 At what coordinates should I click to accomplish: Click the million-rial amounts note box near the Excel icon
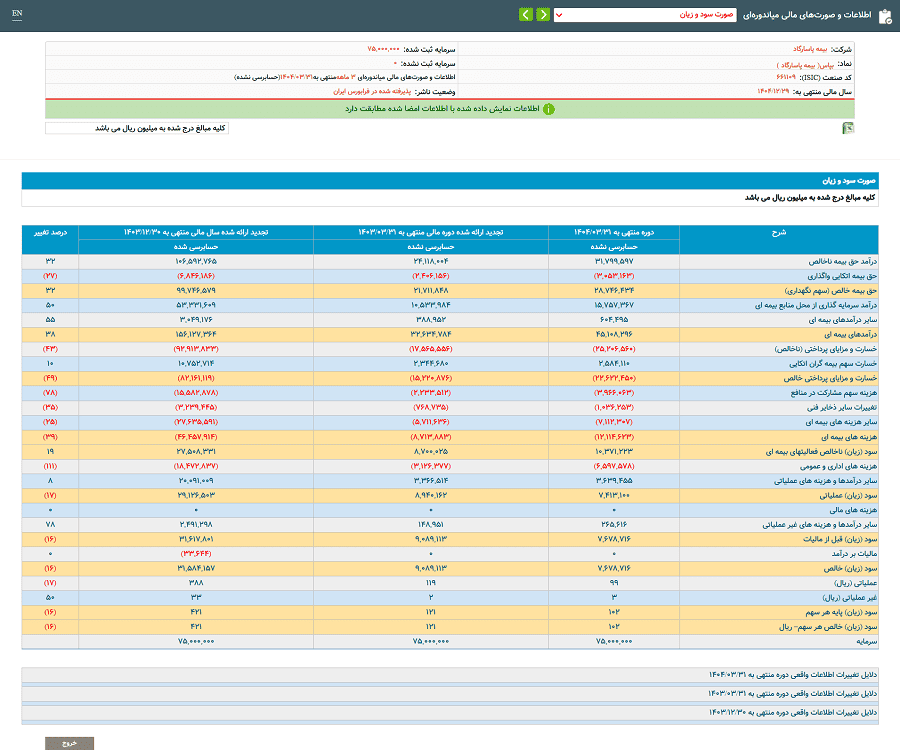tap(137, 128)
